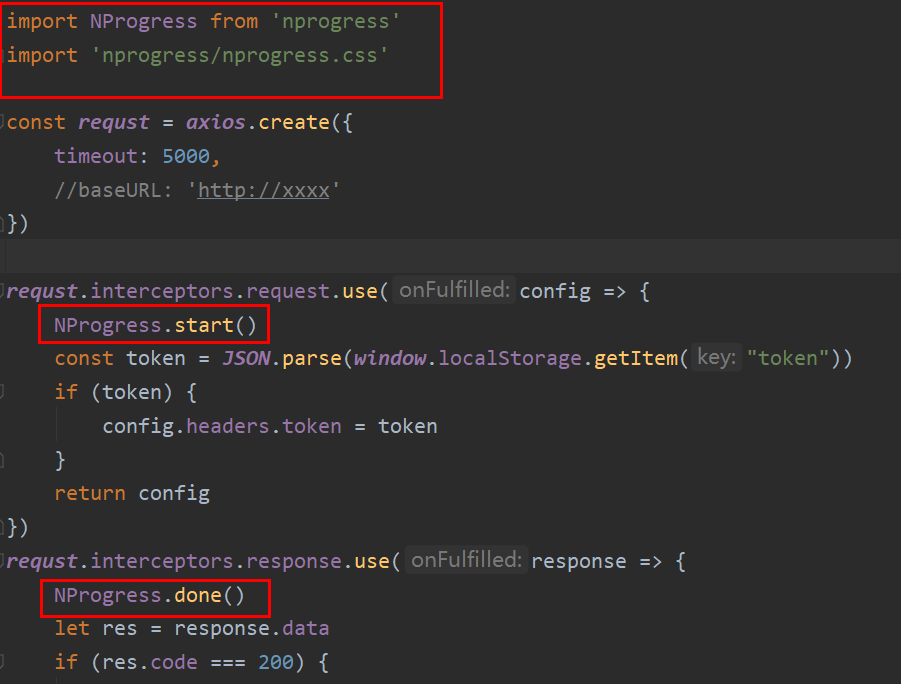Select the 200 status value

(275, 662)
